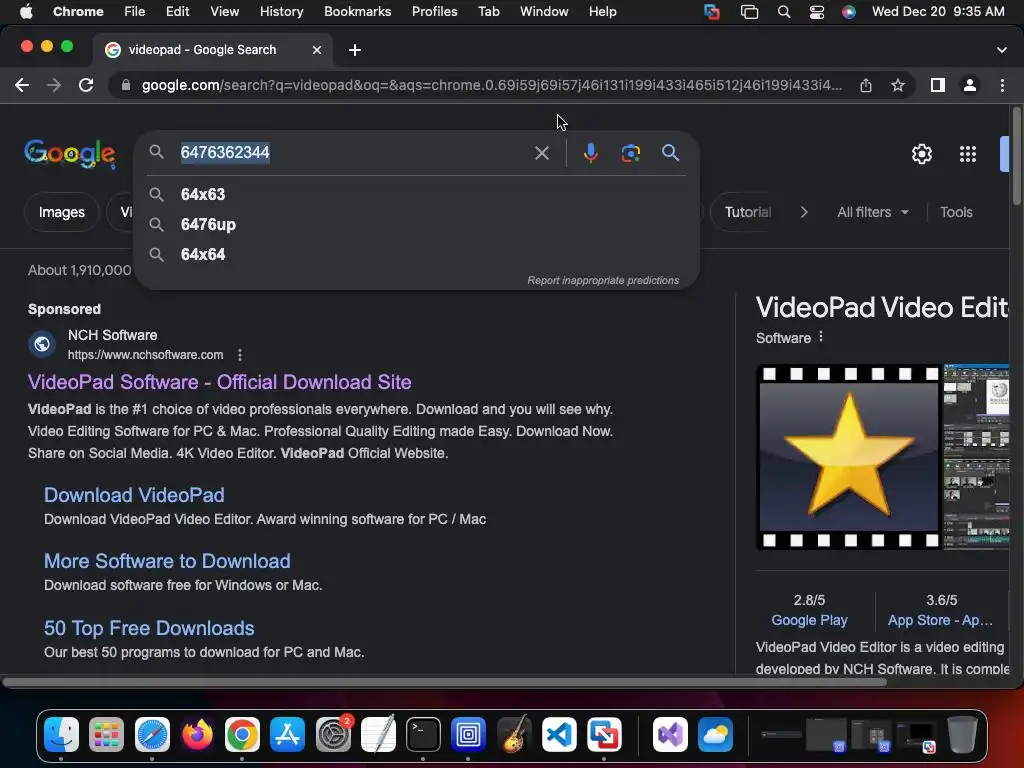The height and width of the screenshot is (768, 1024).
Task: Open Google quick settings gear icon
Action: tap(921, 154)
